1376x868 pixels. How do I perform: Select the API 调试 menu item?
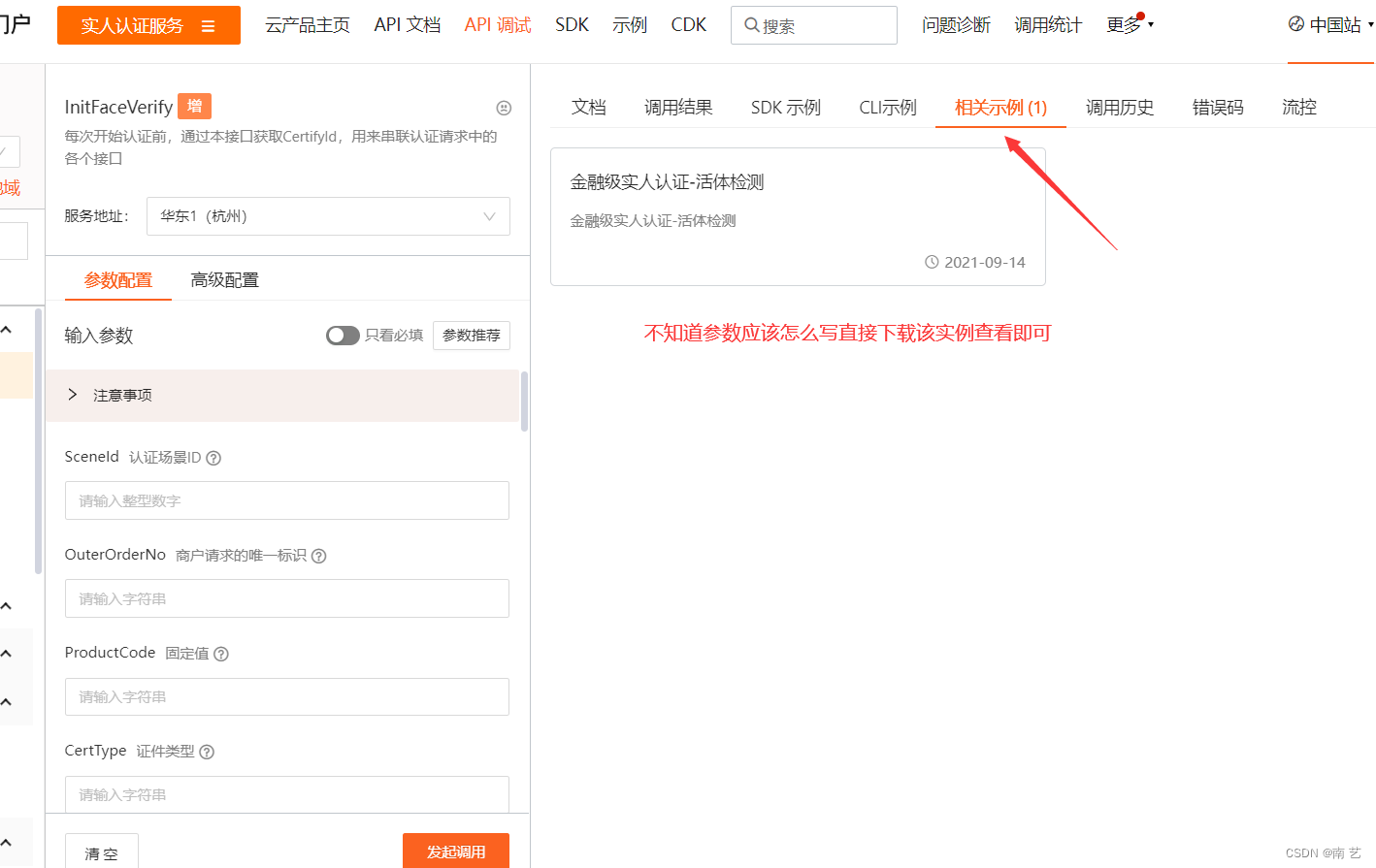pos(498,25)
